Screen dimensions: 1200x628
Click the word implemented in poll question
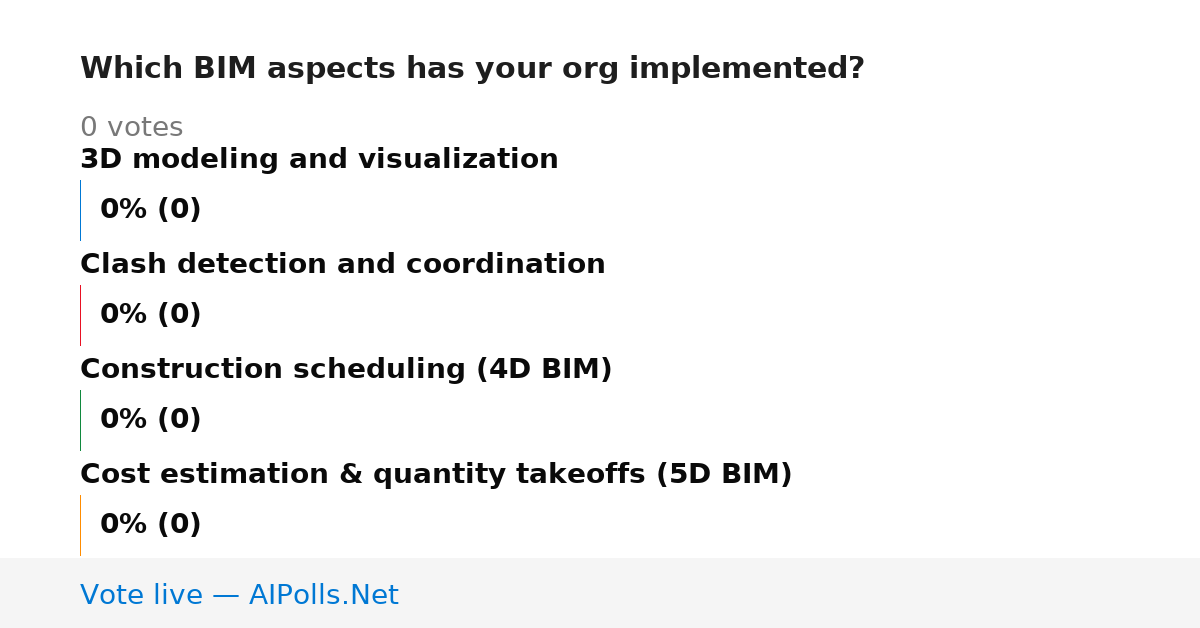coord(747,69)
